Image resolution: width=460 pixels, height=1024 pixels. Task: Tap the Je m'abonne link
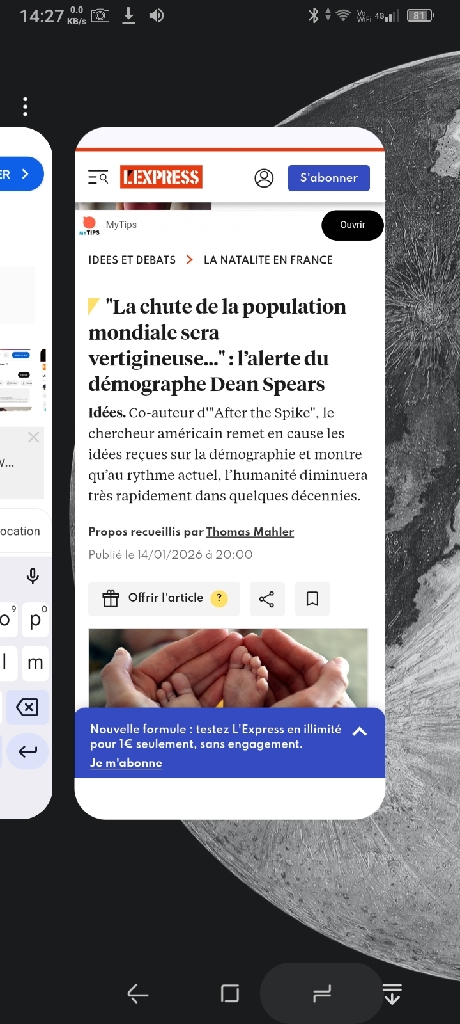point(126,763)
